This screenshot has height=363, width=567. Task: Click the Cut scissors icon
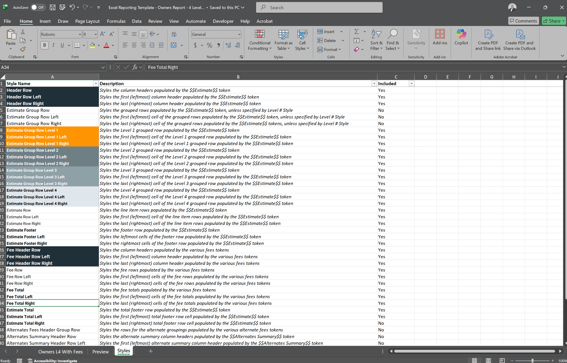click(x=23, y=32)
